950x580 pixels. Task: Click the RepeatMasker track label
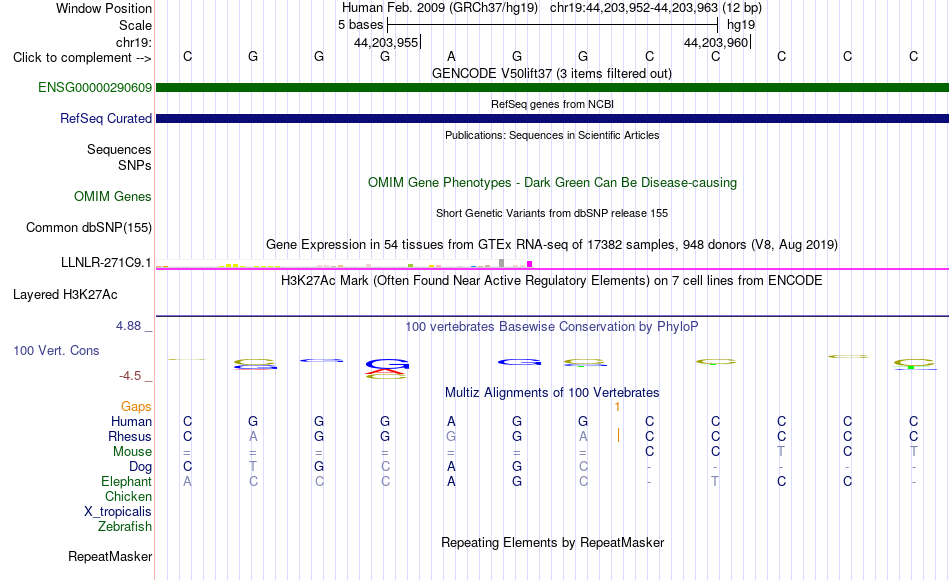click(x=110, y=556)
